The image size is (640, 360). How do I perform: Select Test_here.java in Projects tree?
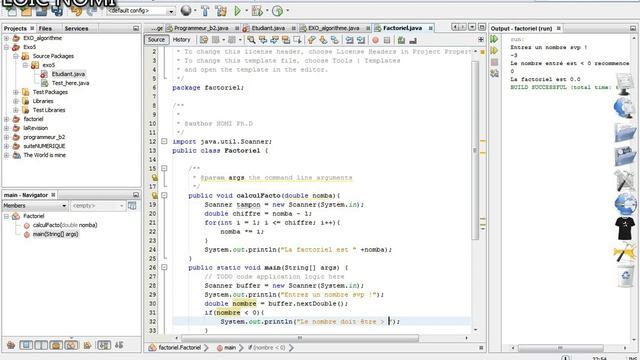coord(70,83)
